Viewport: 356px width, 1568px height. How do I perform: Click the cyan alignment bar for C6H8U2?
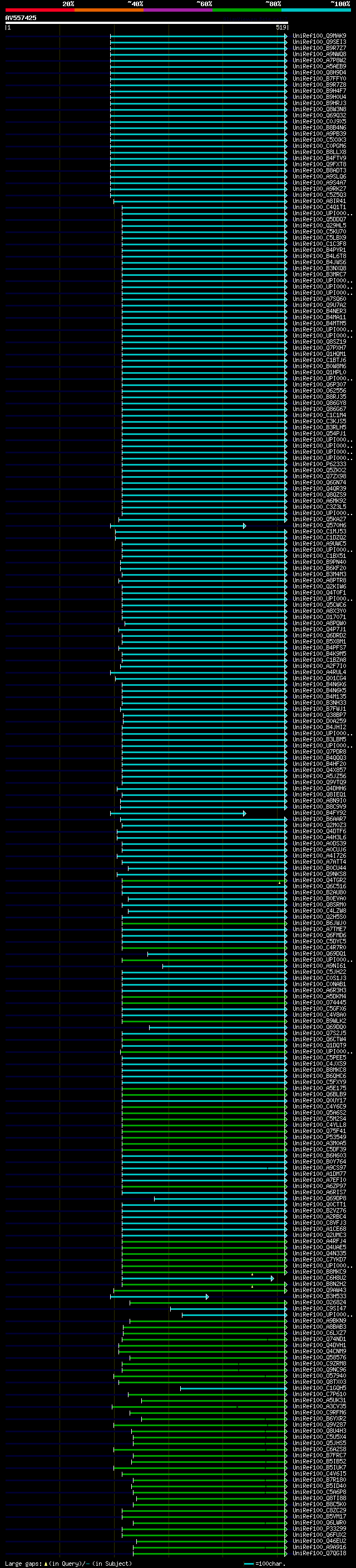coord(199,1278)
